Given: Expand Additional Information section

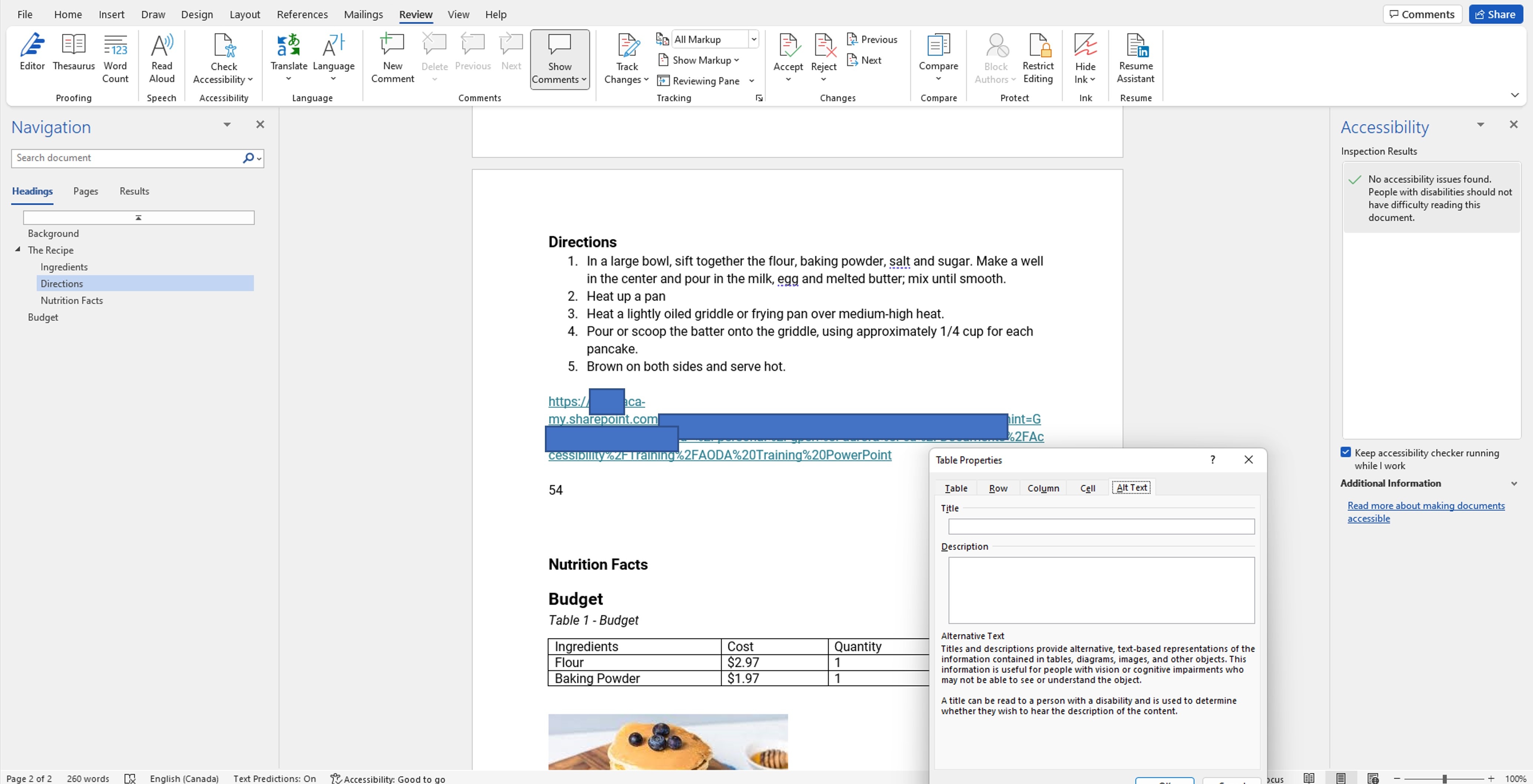Looking at the screenshot, I should pyautogui.click(x=1514, y=484).
